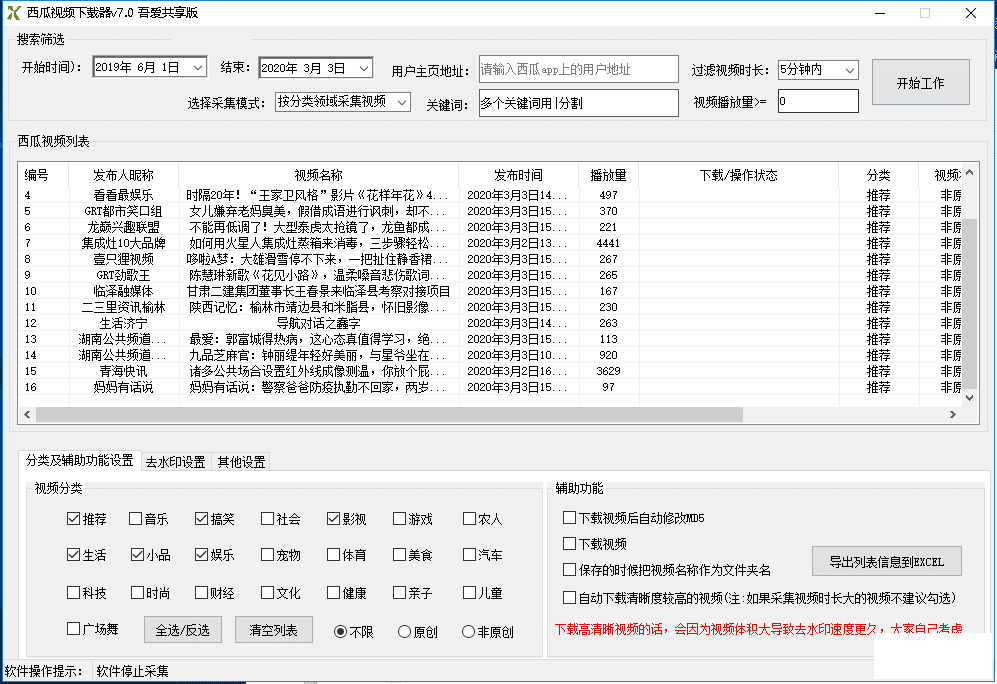Click the video list horizontal scrollbar thumb
The image size is (997, 684).
pos(389,414)
